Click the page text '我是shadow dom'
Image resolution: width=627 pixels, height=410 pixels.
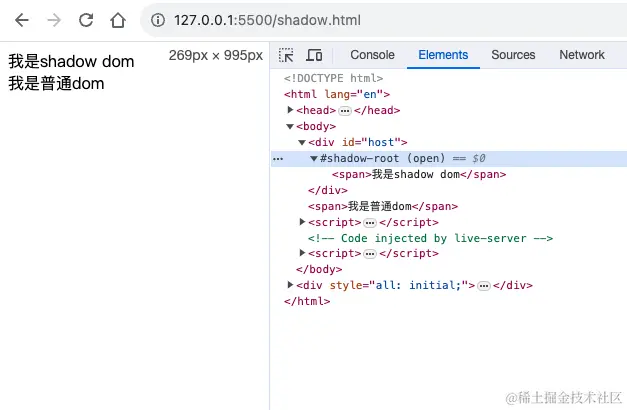[x=71, y=62]
